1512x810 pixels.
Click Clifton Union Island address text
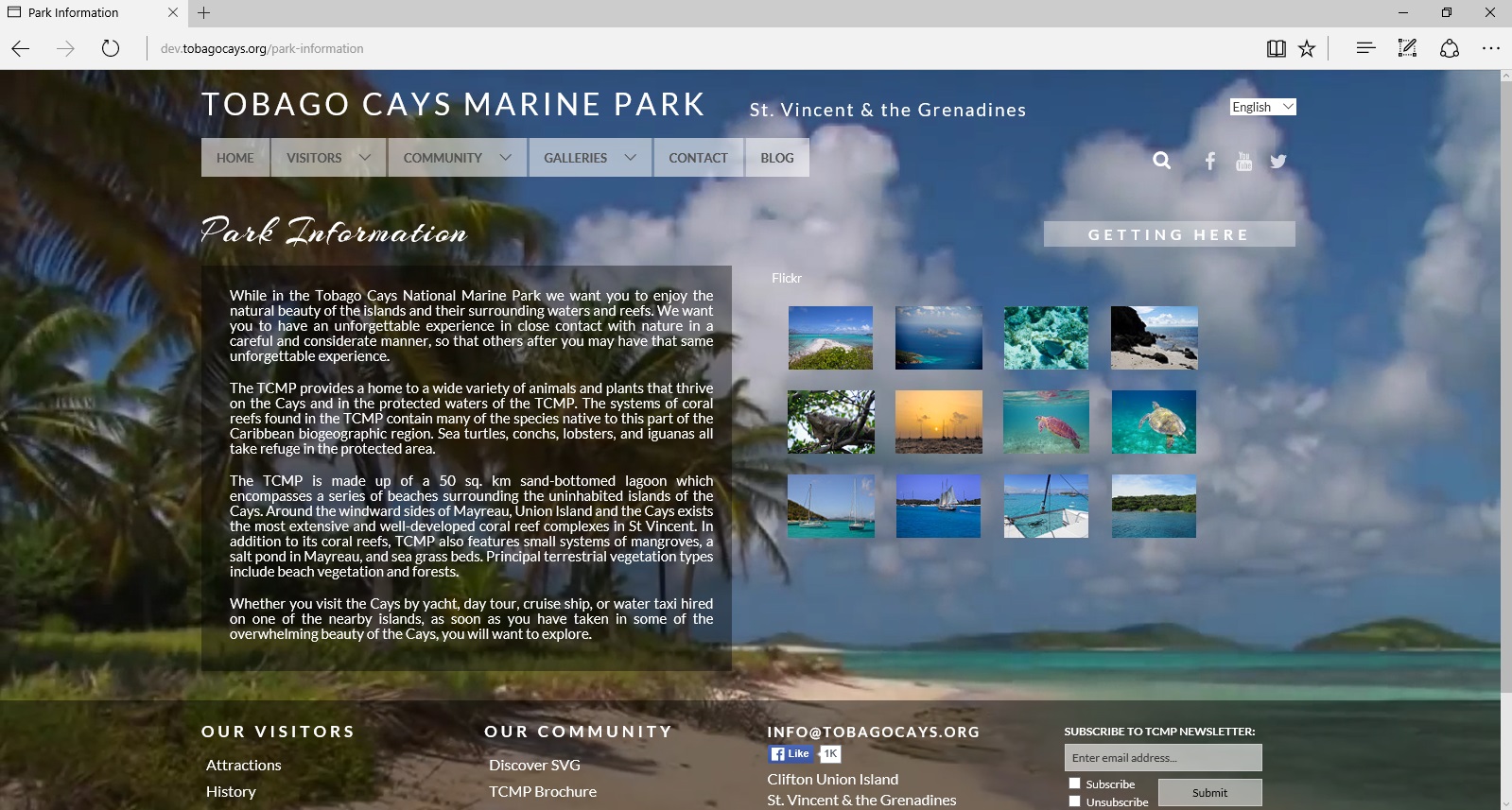pyautogui.click(x=833, y=780)
